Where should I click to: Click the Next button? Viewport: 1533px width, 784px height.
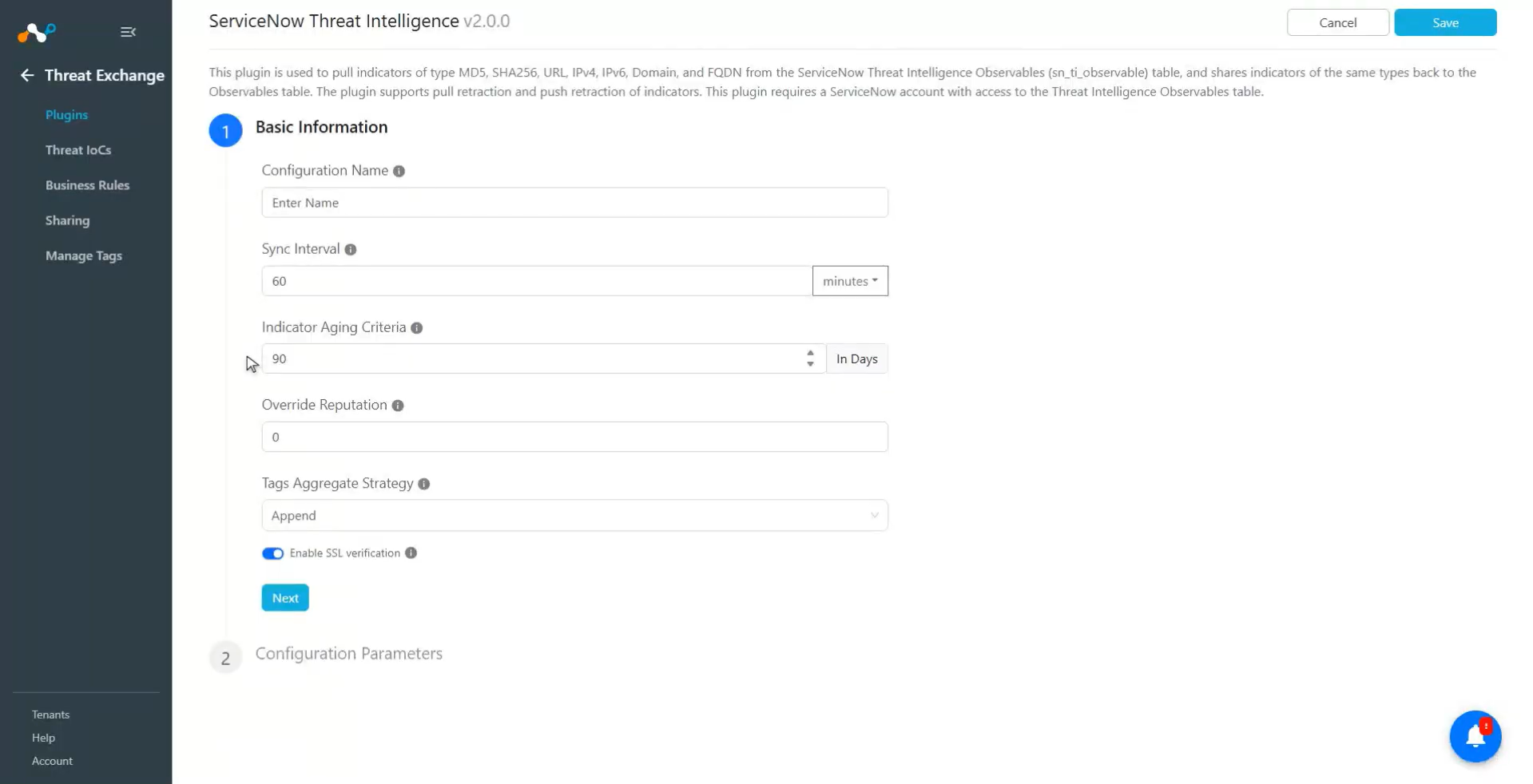pos(285,598)
